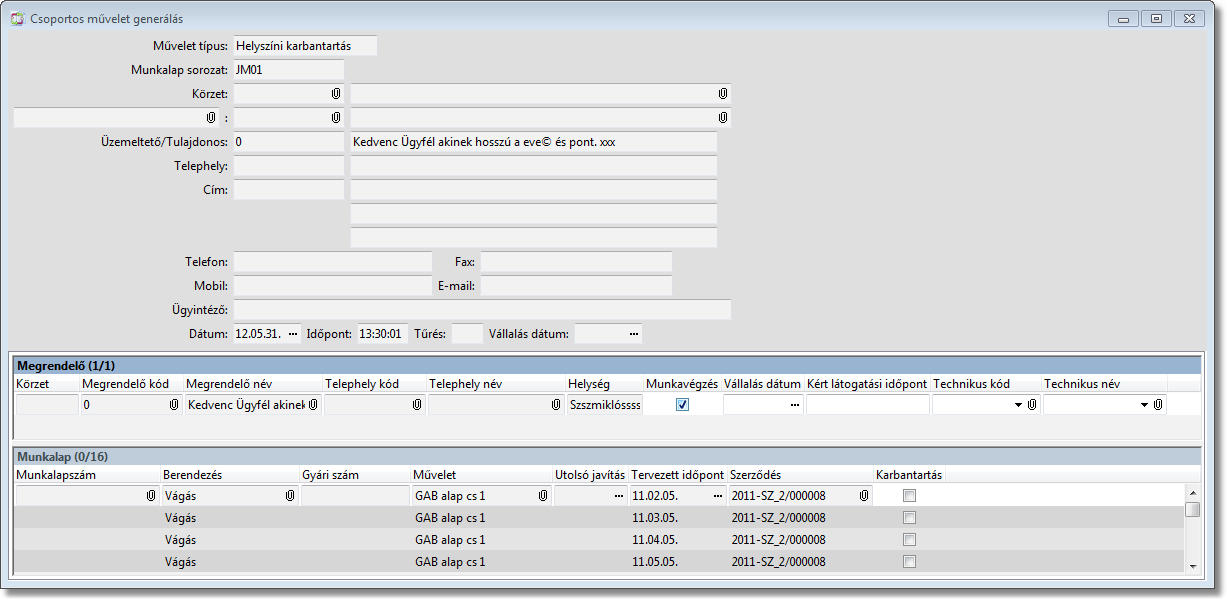Click paperclip icon in Technikus név cell

click(1158, 405)
